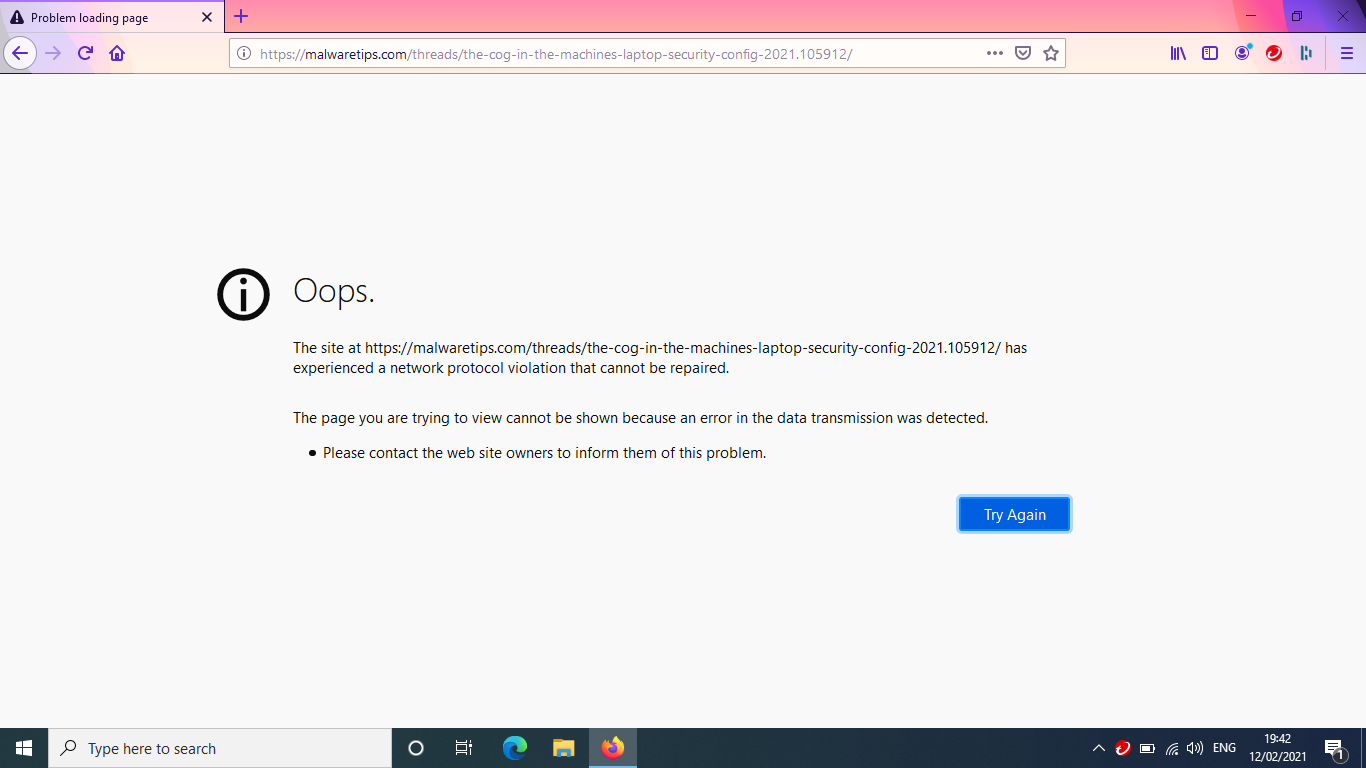
Task: Open Cortana from the taskbar
Action: pos(416,748)
